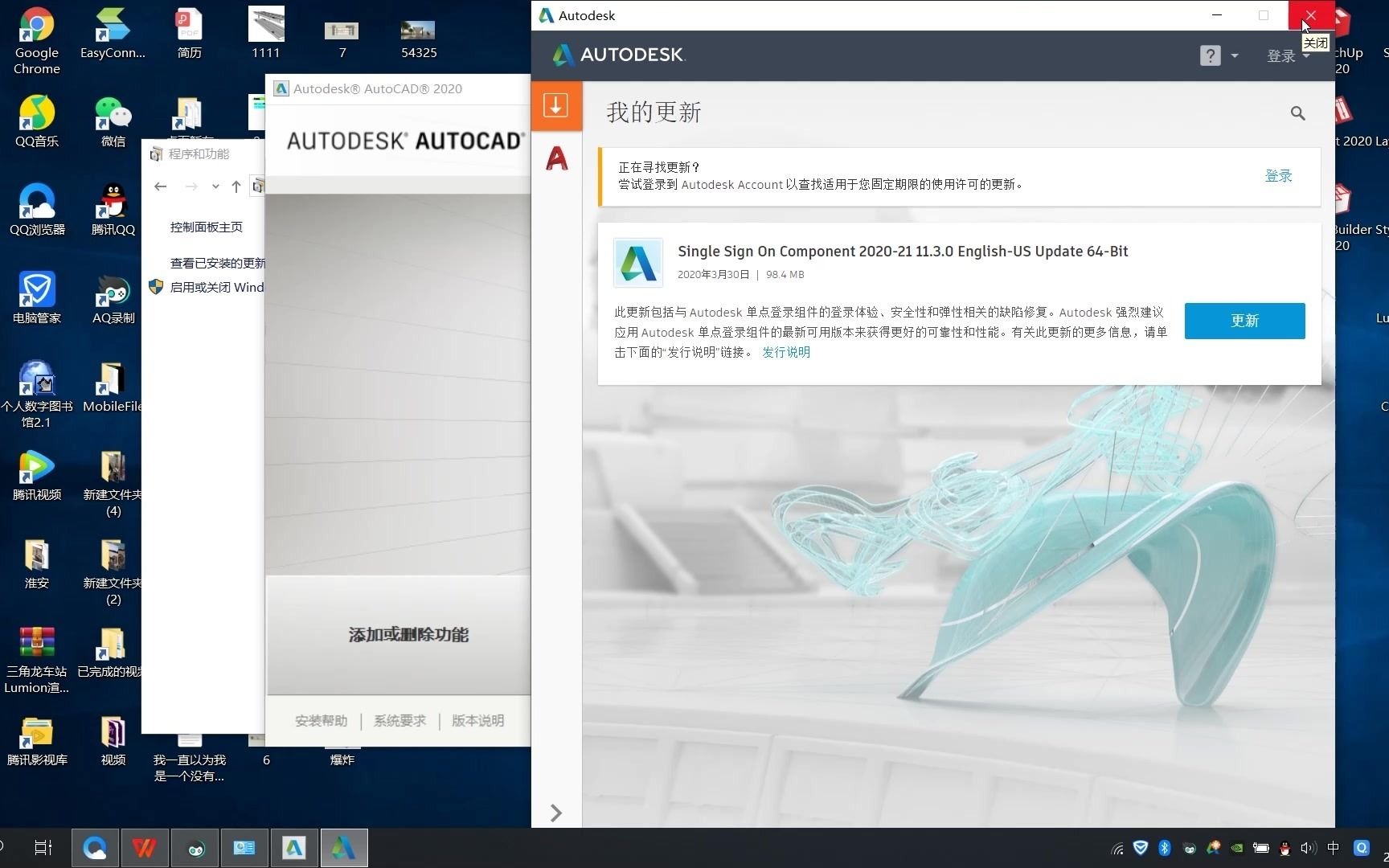Screen dimensions: 1389x868
Task: Select 新建文件夹 (2) folder on desktop
Action: [x=113, y=572]
